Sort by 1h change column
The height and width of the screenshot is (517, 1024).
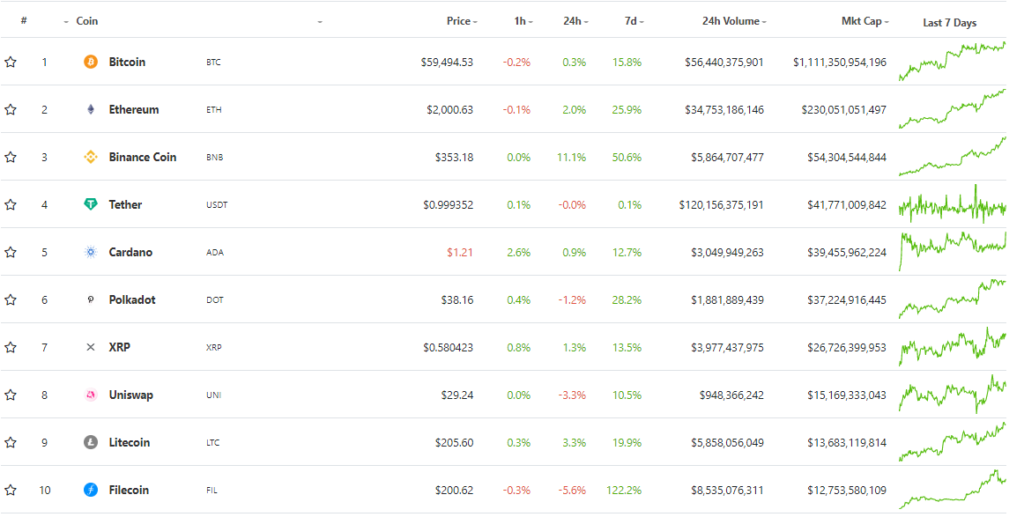pos(523,21)
